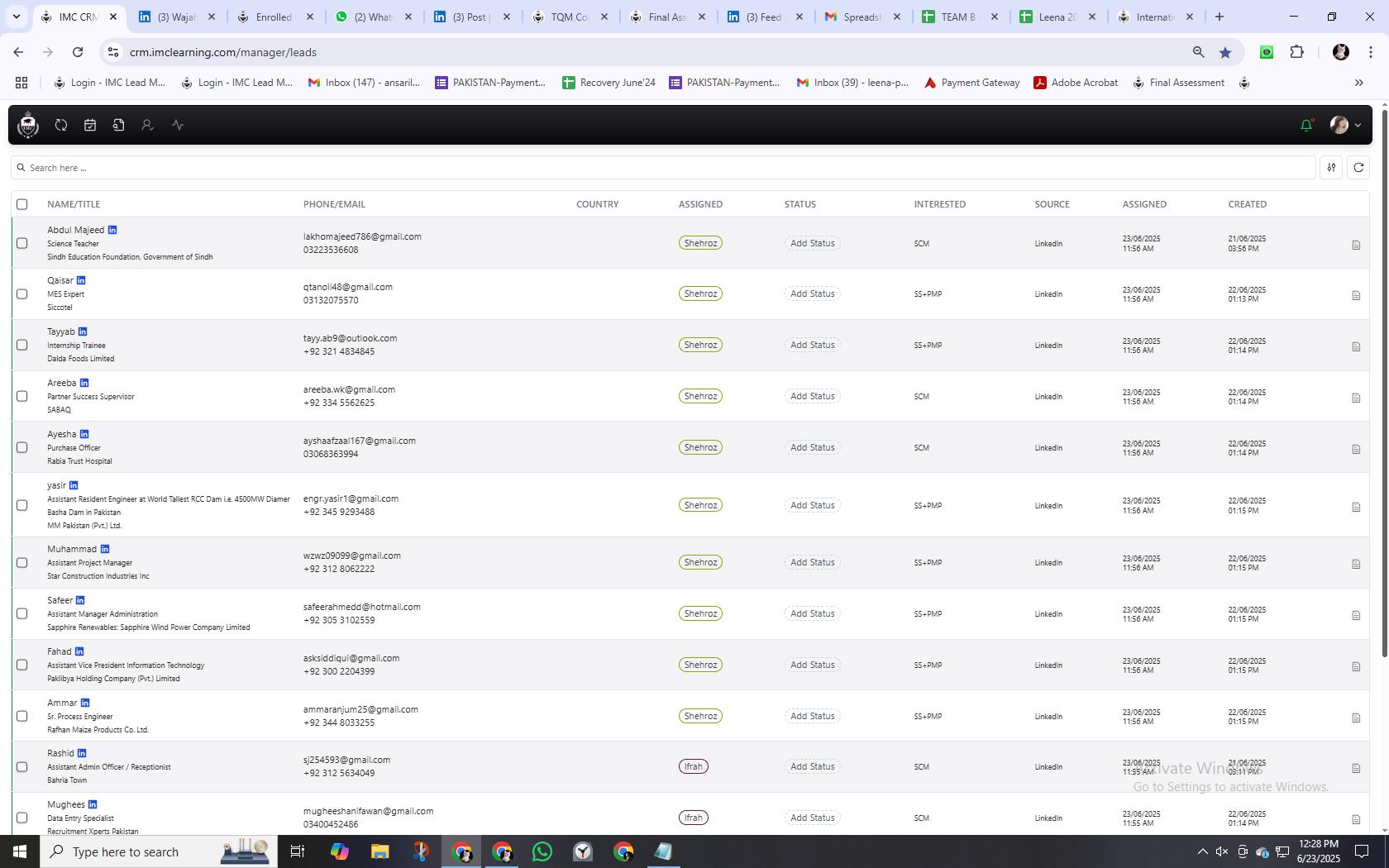
Task: Open notes icon for yasir row
Action: pyautogui.click(x=1356, y=507)
